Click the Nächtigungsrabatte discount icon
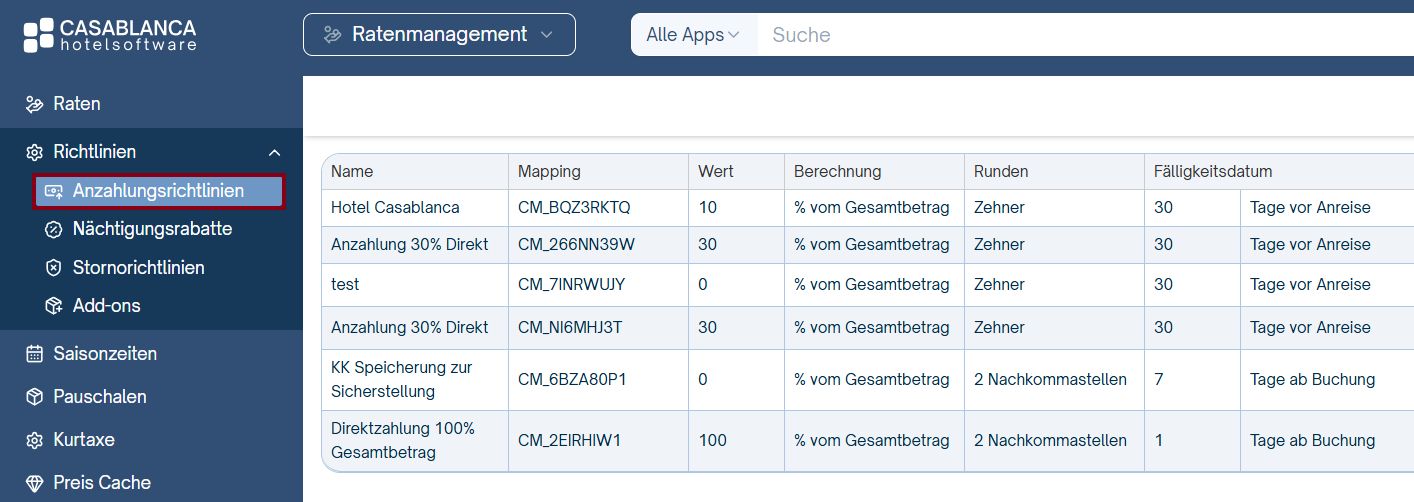Viewport: 1414px width, 502px height. [x=54, y=229]
